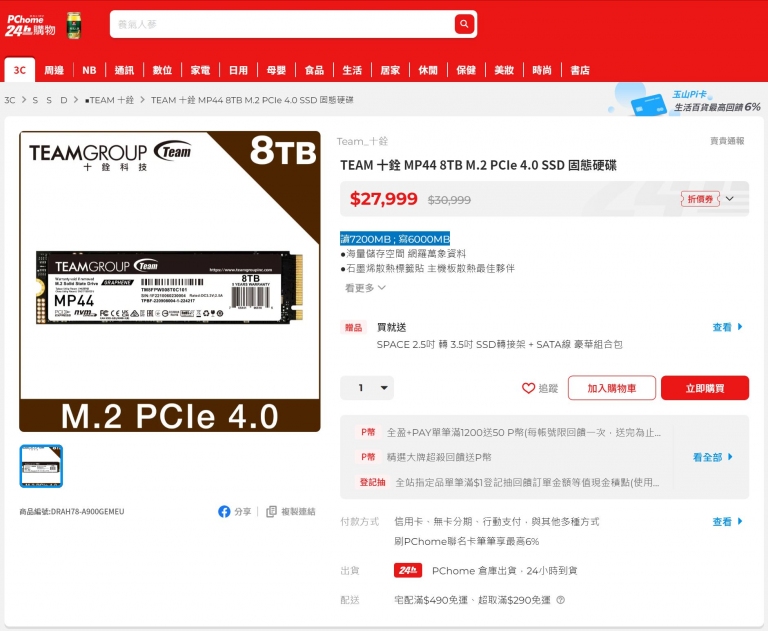The image size is (768, 631).
Task: Click the red search magnifier button
Action: pos(464,24)
